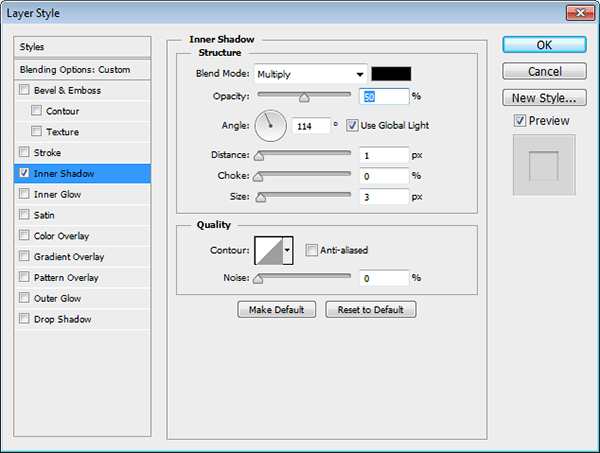Click the angle dial control

pyautogui.click(x=271, y=125)
